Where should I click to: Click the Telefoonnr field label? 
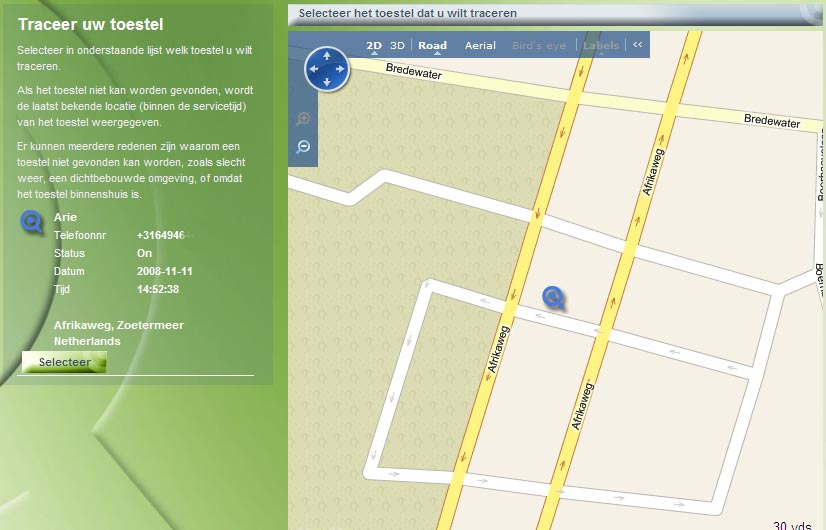[x=80, y=235]
